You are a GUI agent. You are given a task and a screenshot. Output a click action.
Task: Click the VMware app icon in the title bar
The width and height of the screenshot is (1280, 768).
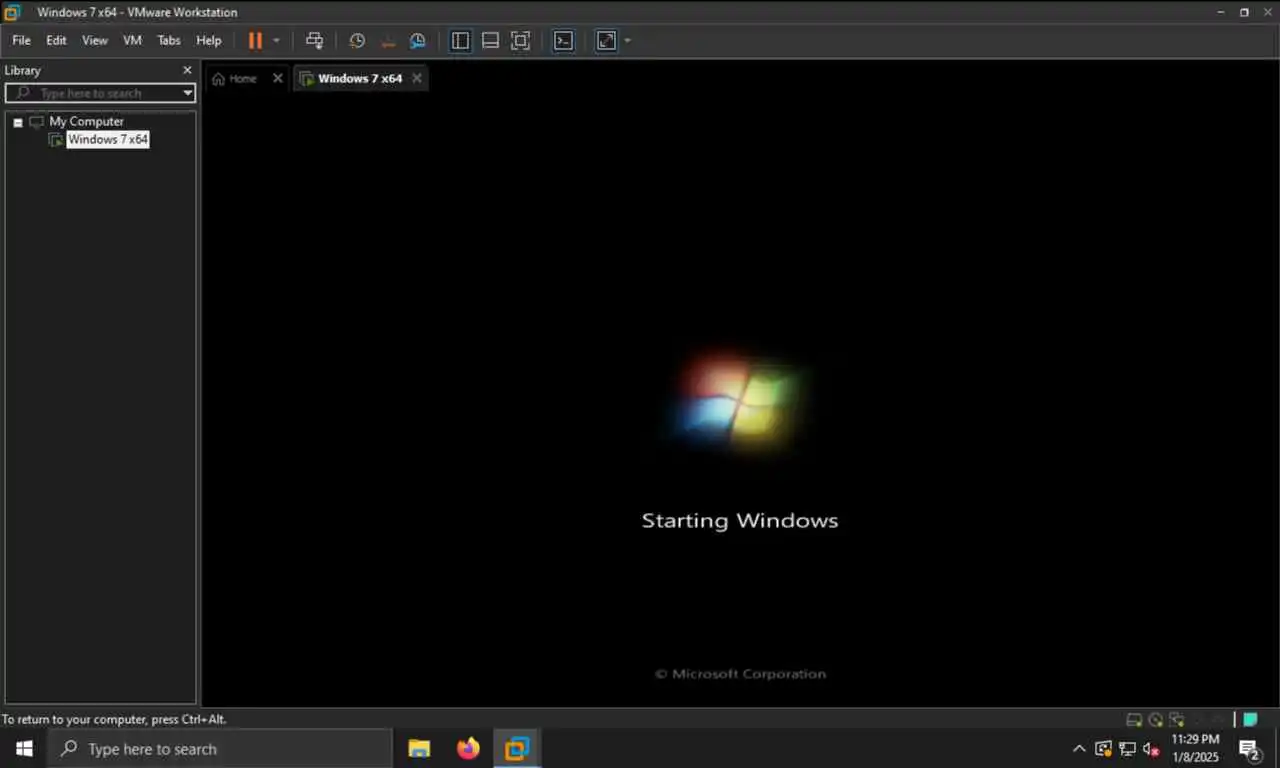tap(12, 12)
